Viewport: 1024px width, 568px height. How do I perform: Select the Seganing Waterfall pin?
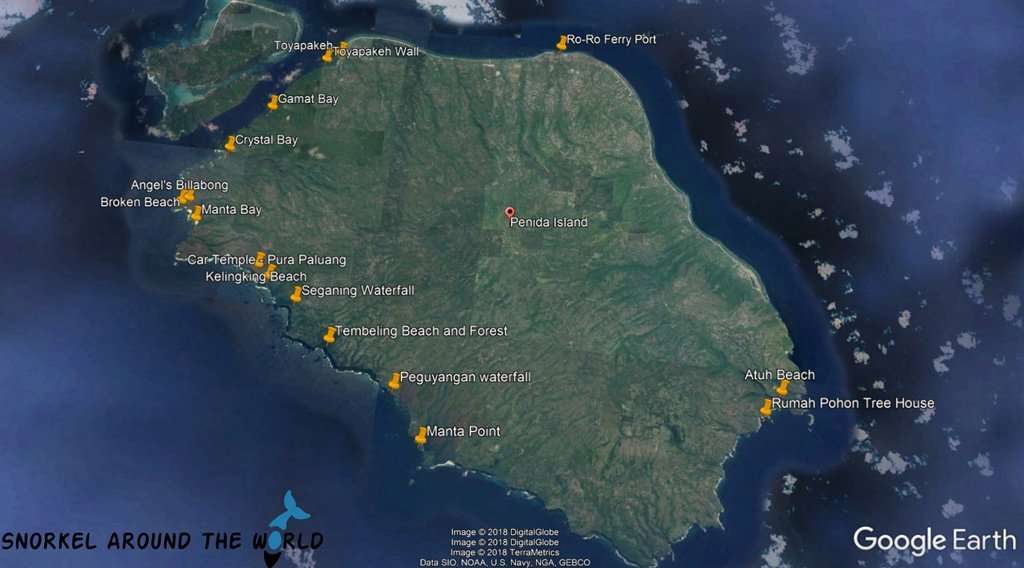pyautogui.click(x=296, y=293)
